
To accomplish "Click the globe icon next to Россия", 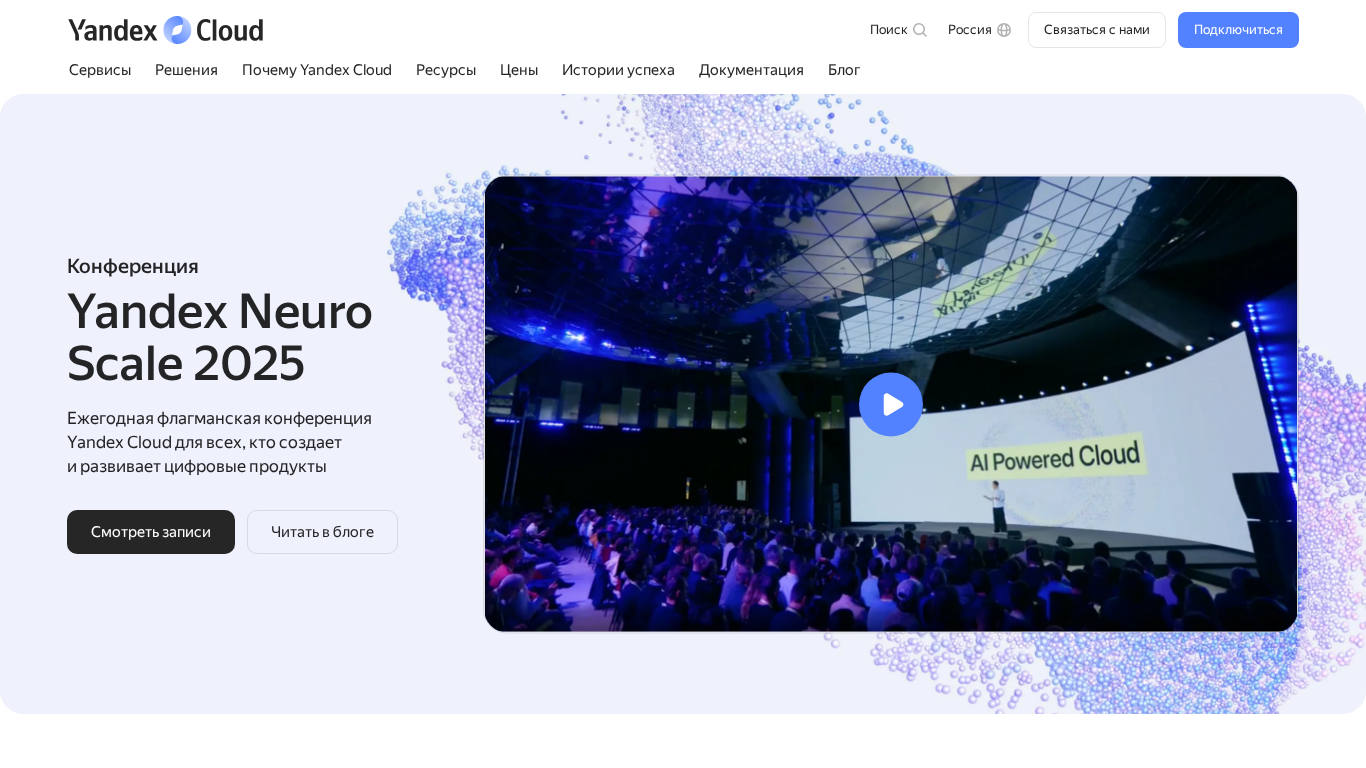I will (x=1004, y=30).
